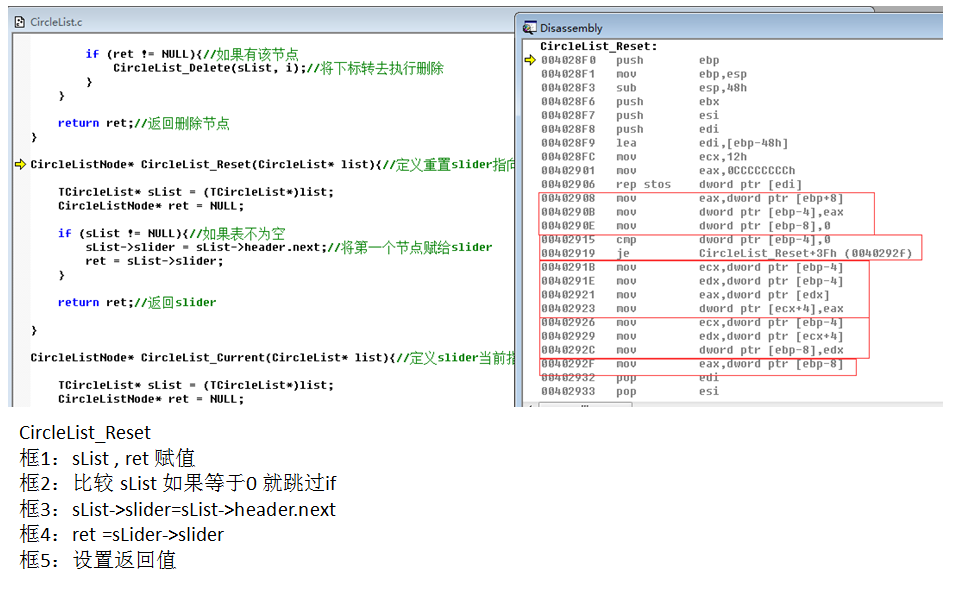Viewport: 955px width, 593px height.
Task: Select the 'mov edx,dword ptr [ebp-4]' line
Action: [x=692, y=281]
